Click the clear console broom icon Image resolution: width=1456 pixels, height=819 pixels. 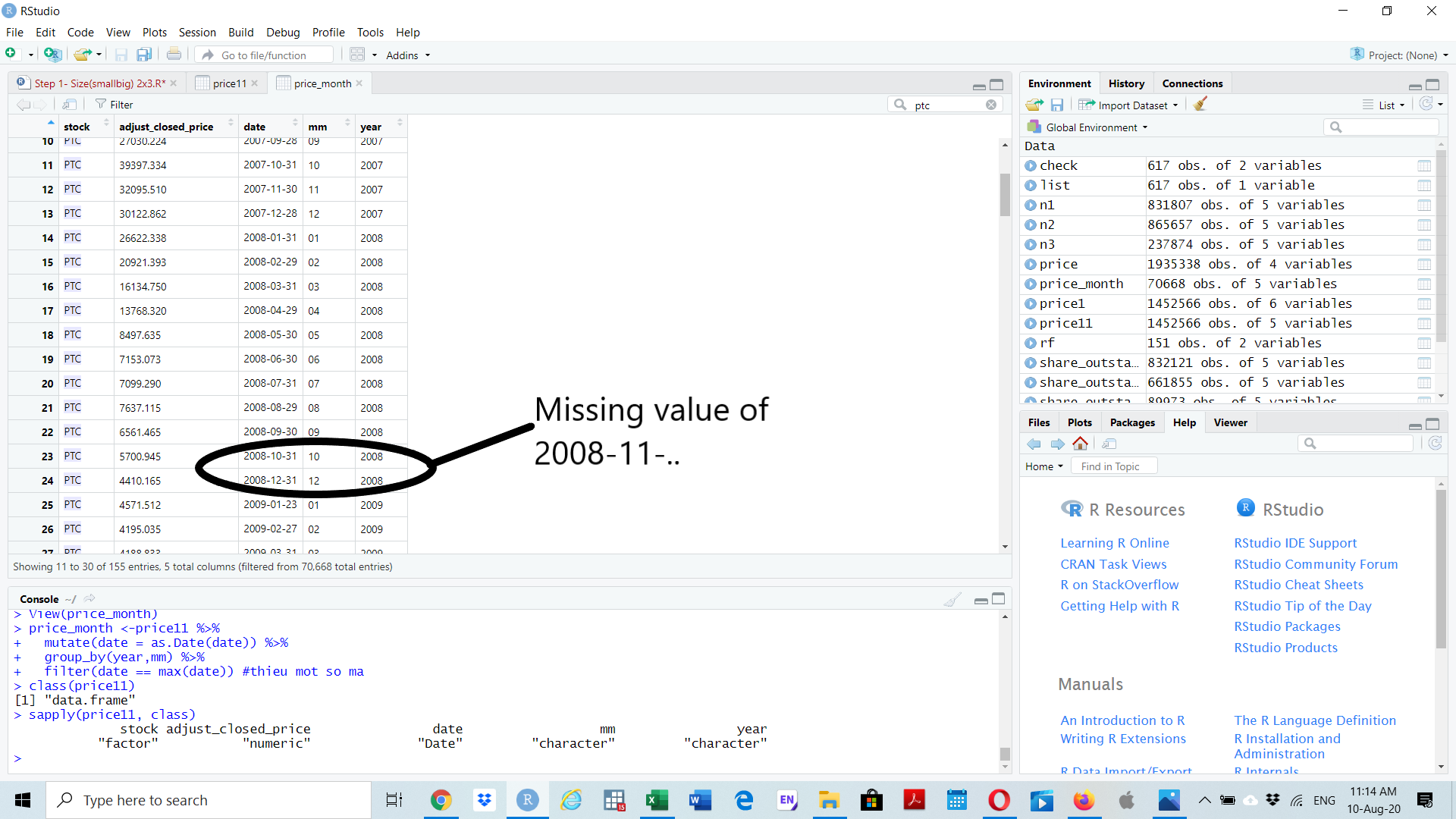(x=952, y=600)
